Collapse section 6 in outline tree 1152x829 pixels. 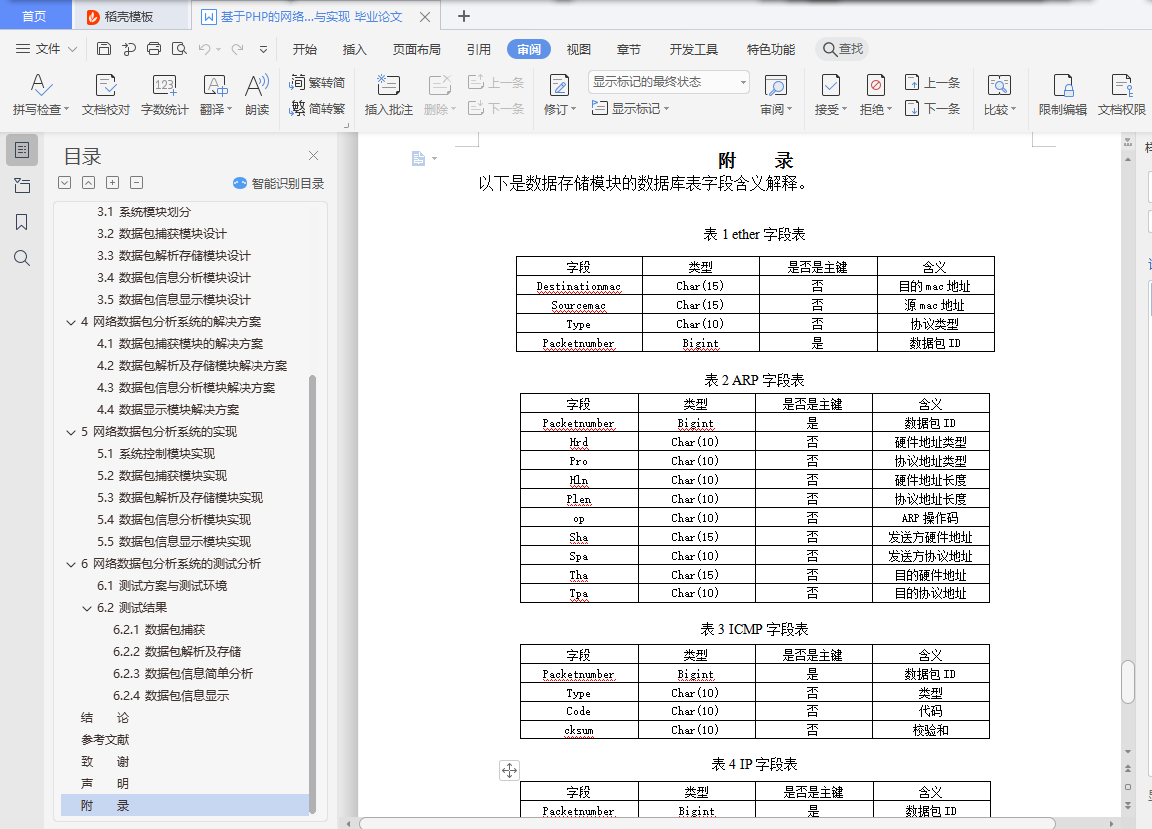[x=71, y=564]
